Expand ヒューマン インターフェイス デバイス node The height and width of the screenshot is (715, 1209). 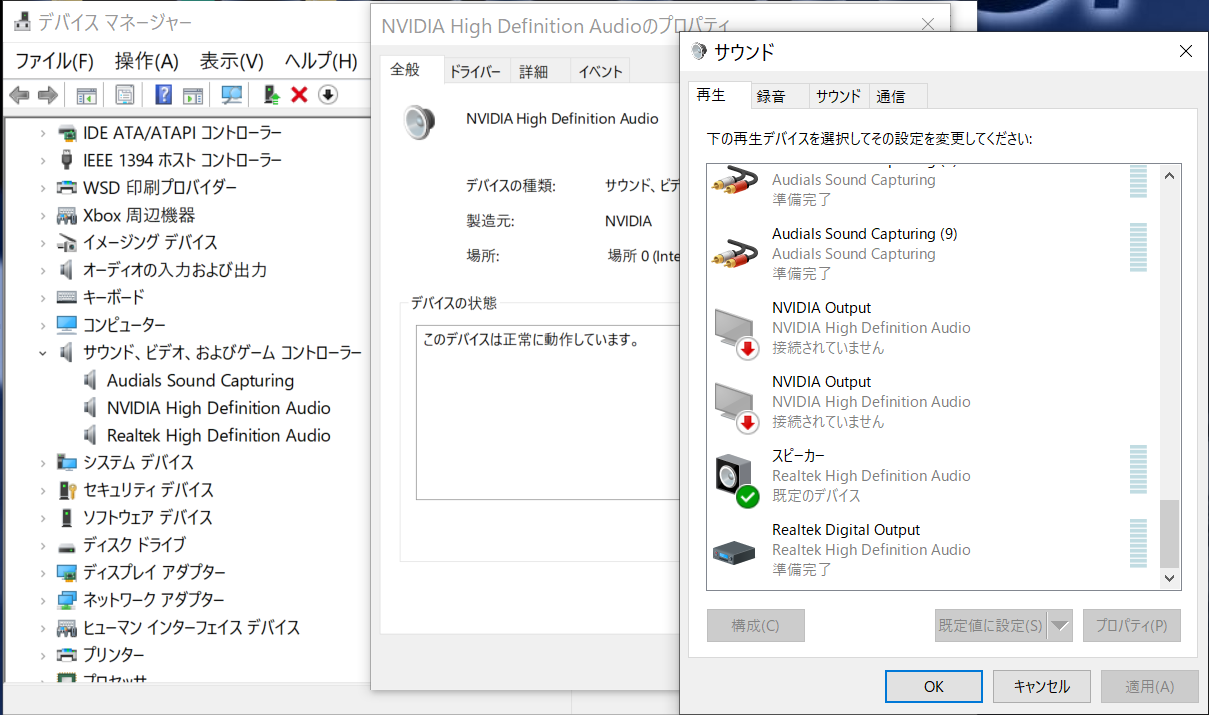tap(43, 628)
